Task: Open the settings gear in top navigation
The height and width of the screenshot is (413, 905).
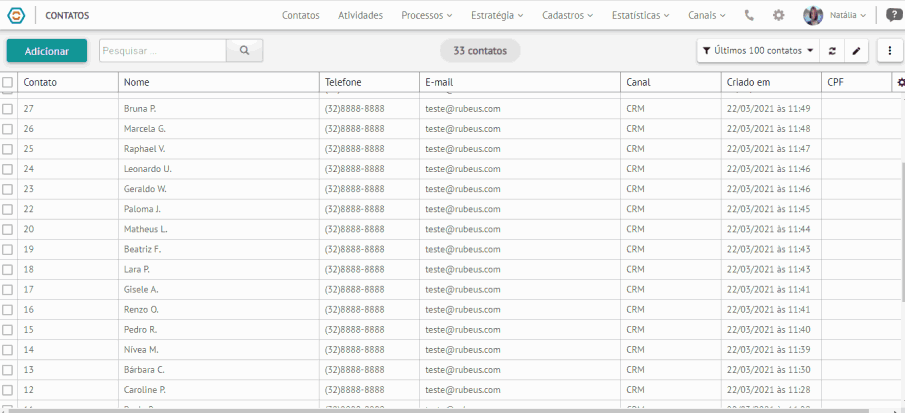Action: pos(779,16)
